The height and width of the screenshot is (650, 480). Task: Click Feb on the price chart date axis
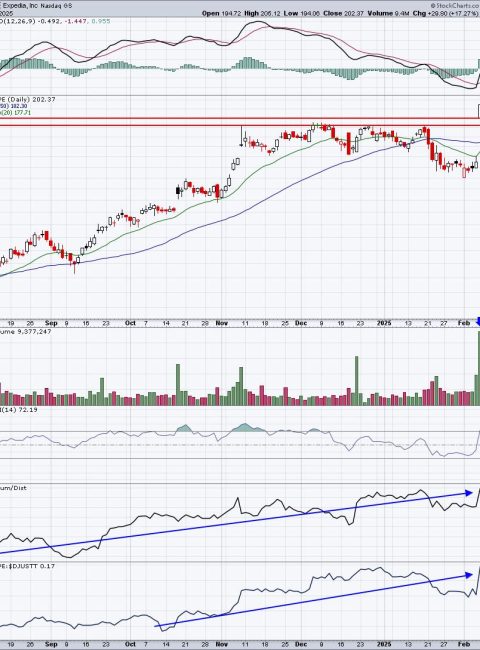click(464, 323)
